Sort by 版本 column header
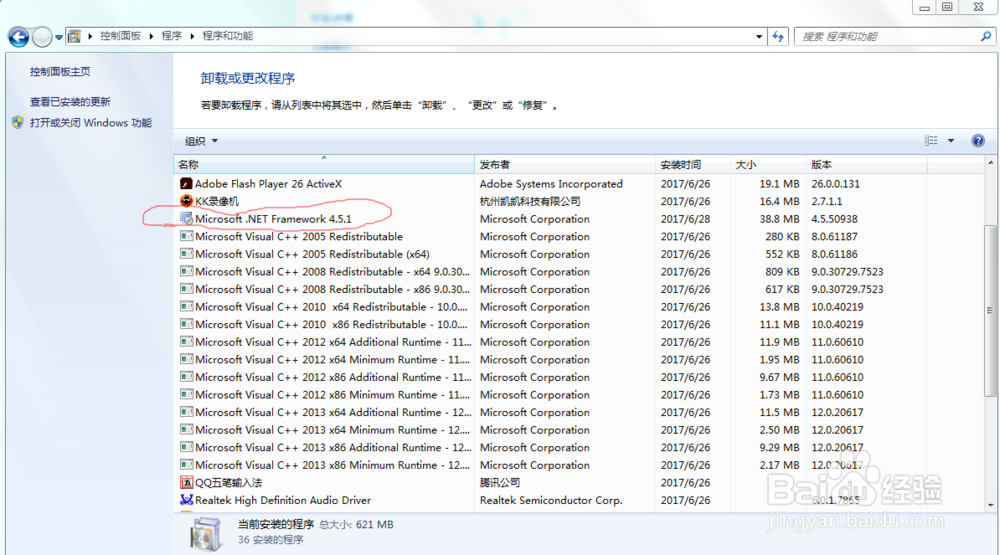Image resolution: width=1000 pixels, height=555 pixels. [866, 165]
